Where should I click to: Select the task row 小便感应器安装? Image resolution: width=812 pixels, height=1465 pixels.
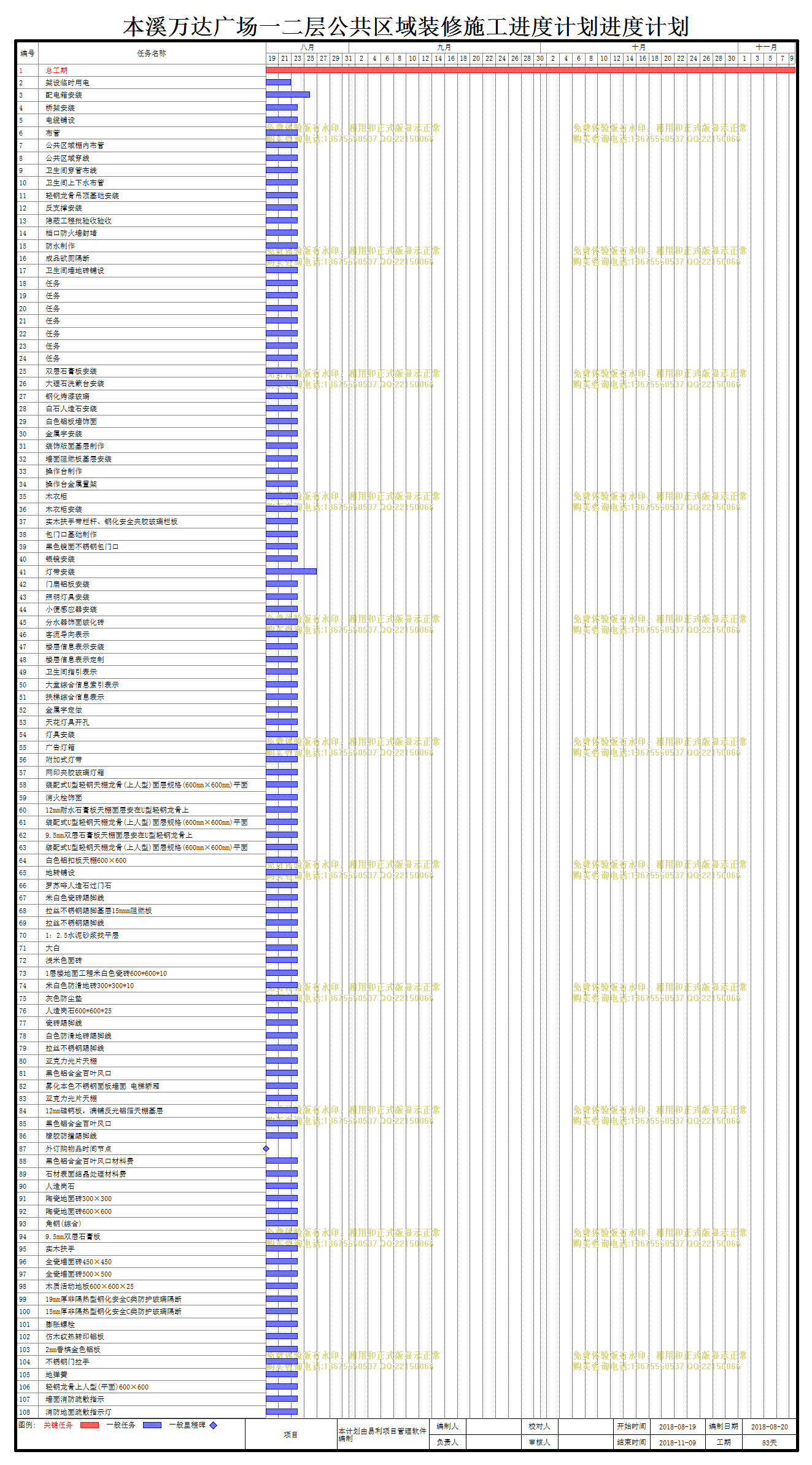click(x=141, y=609)
